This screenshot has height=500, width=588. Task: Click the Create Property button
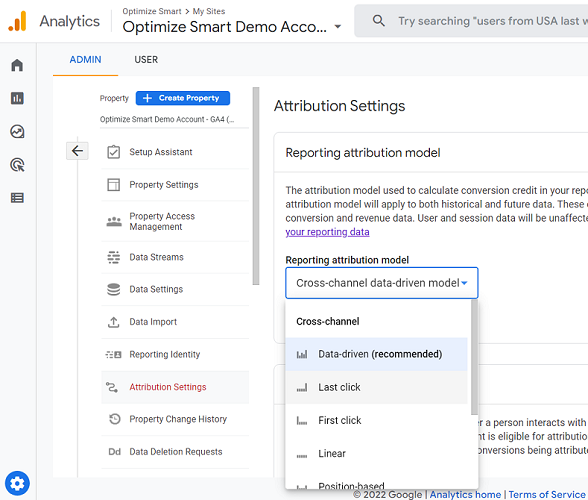click(183, 98)
